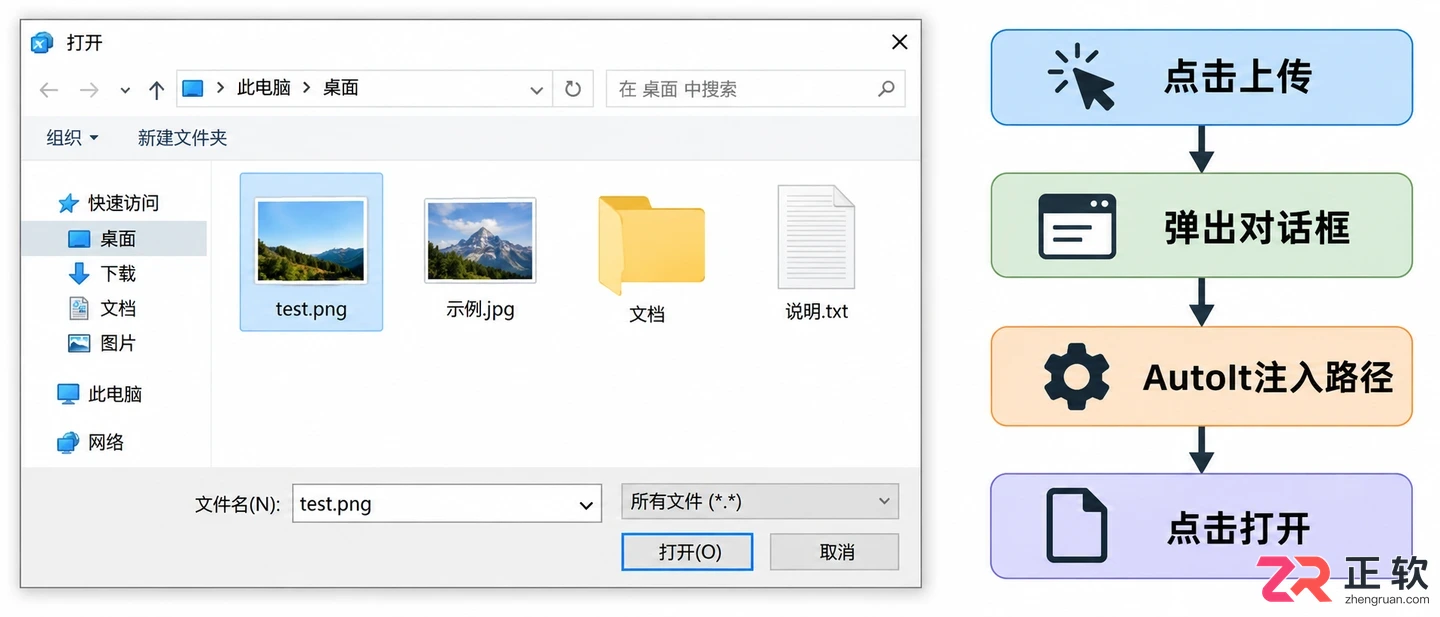Expand the 文件名 combo box dropdown
Viewport: 1440px width, 617px height.
pos(586,505)
